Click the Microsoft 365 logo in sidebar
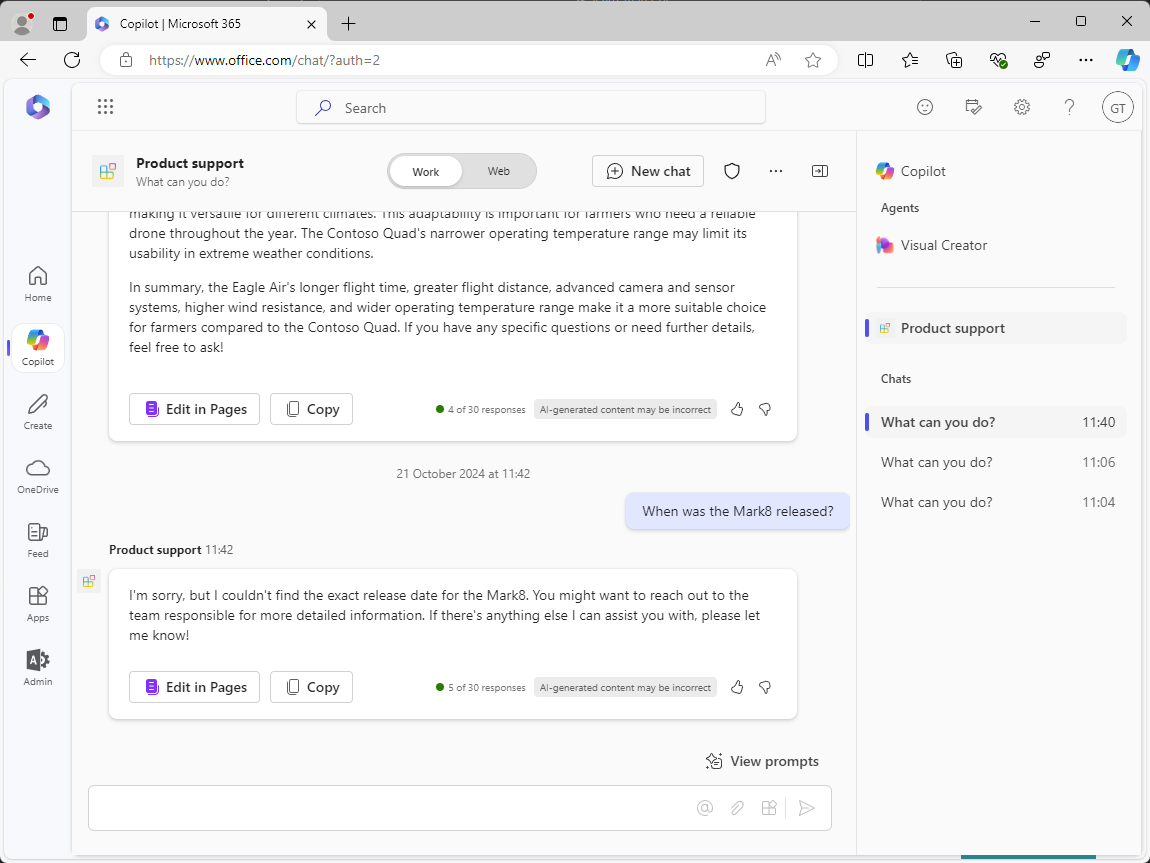This screenshot has height=863, width=1150. 38,107
